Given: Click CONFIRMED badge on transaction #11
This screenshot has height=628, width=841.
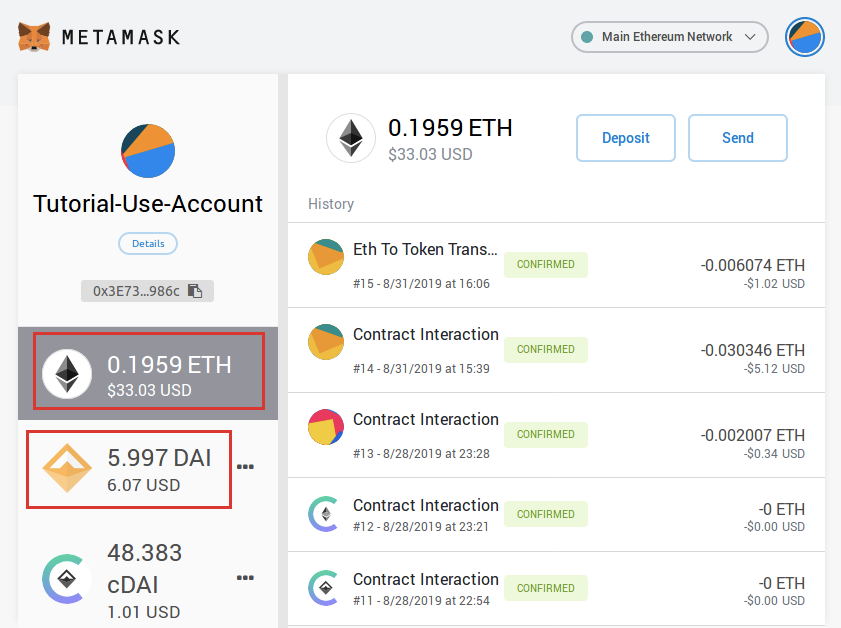Looking at the screenshot, I should tap(545, 588).
